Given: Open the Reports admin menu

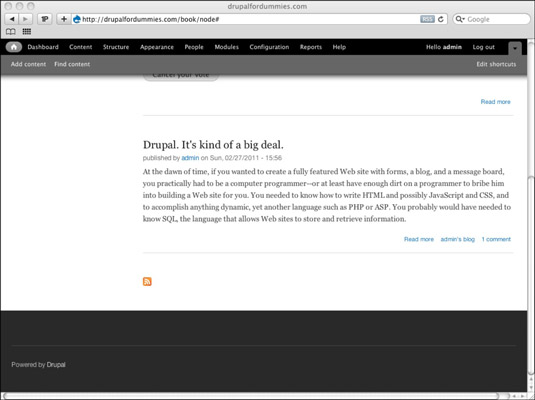Looking at the screenshot, I should click(311, 47).
